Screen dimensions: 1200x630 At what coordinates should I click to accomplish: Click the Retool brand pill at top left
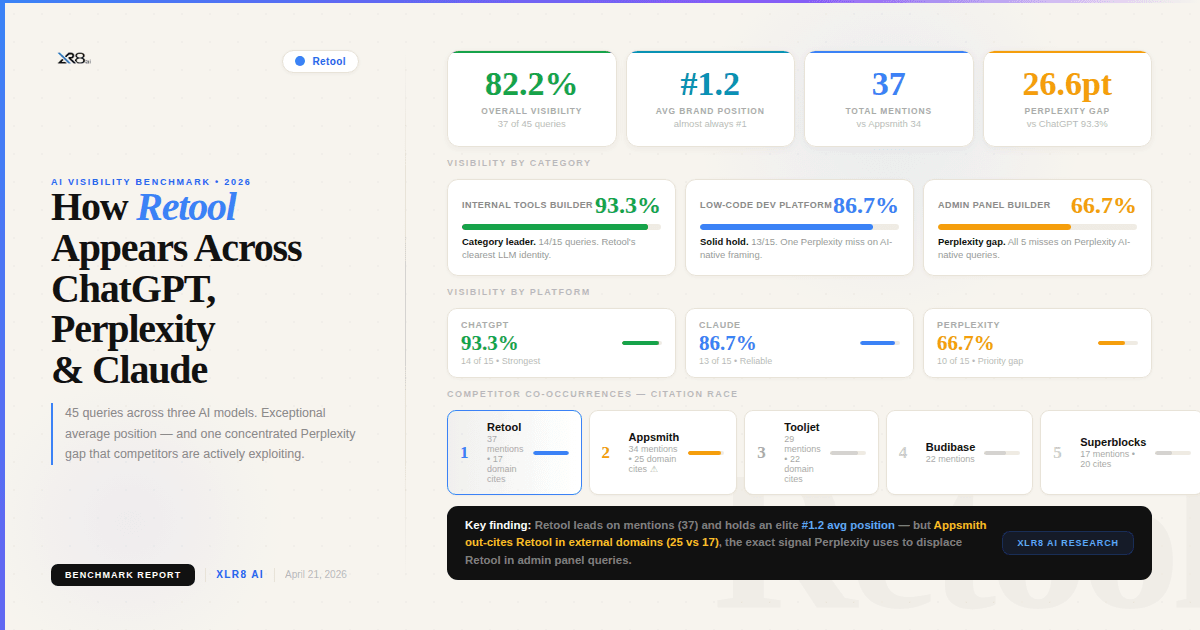[x=320, y=61]
